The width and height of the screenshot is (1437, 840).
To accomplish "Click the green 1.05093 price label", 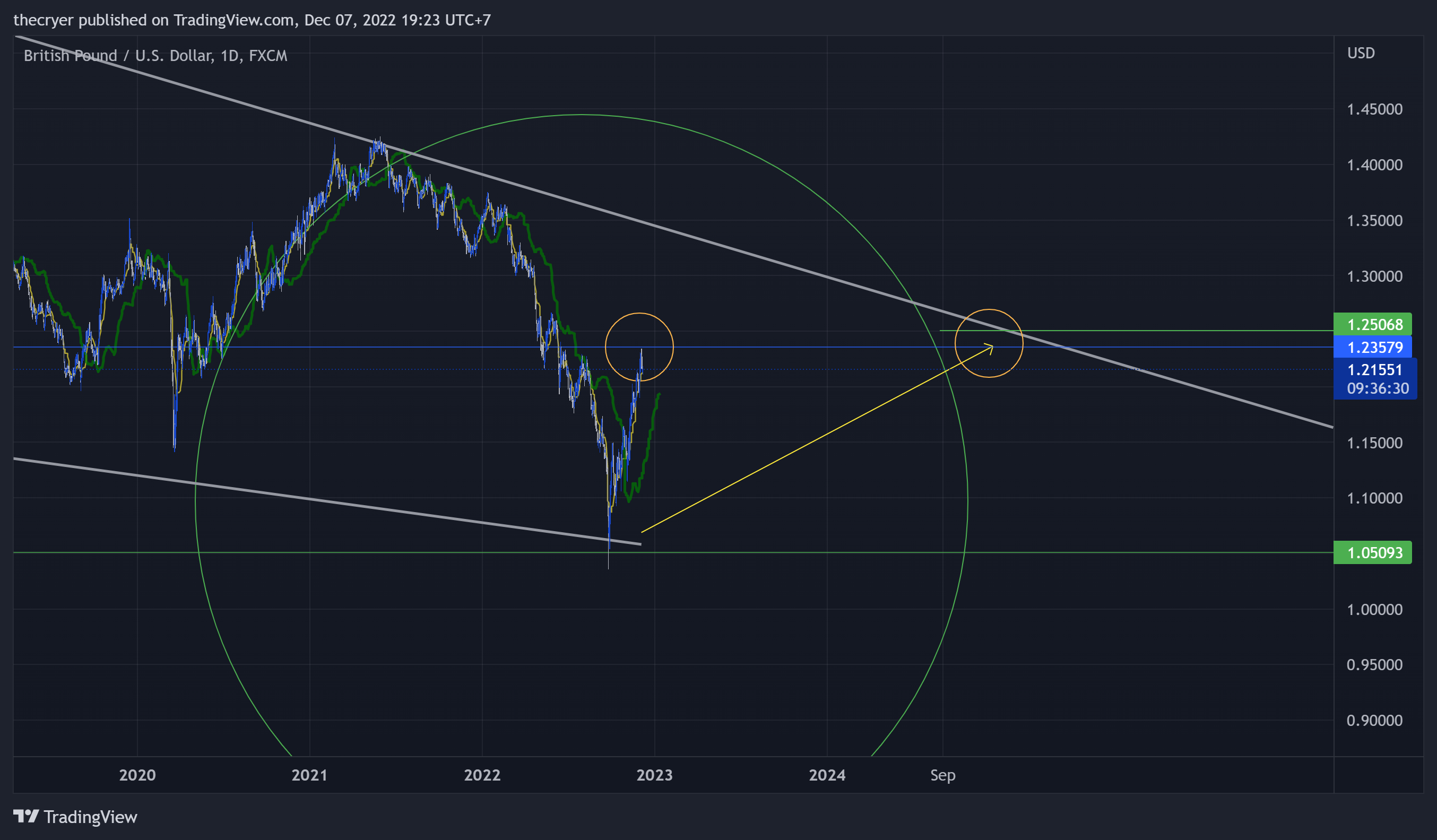I will (1373, 552).
